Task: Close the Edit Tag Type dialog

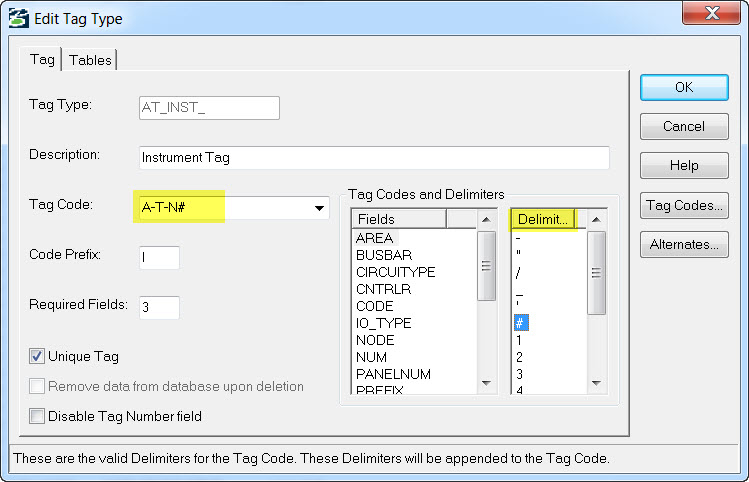Action: (711, 13)
